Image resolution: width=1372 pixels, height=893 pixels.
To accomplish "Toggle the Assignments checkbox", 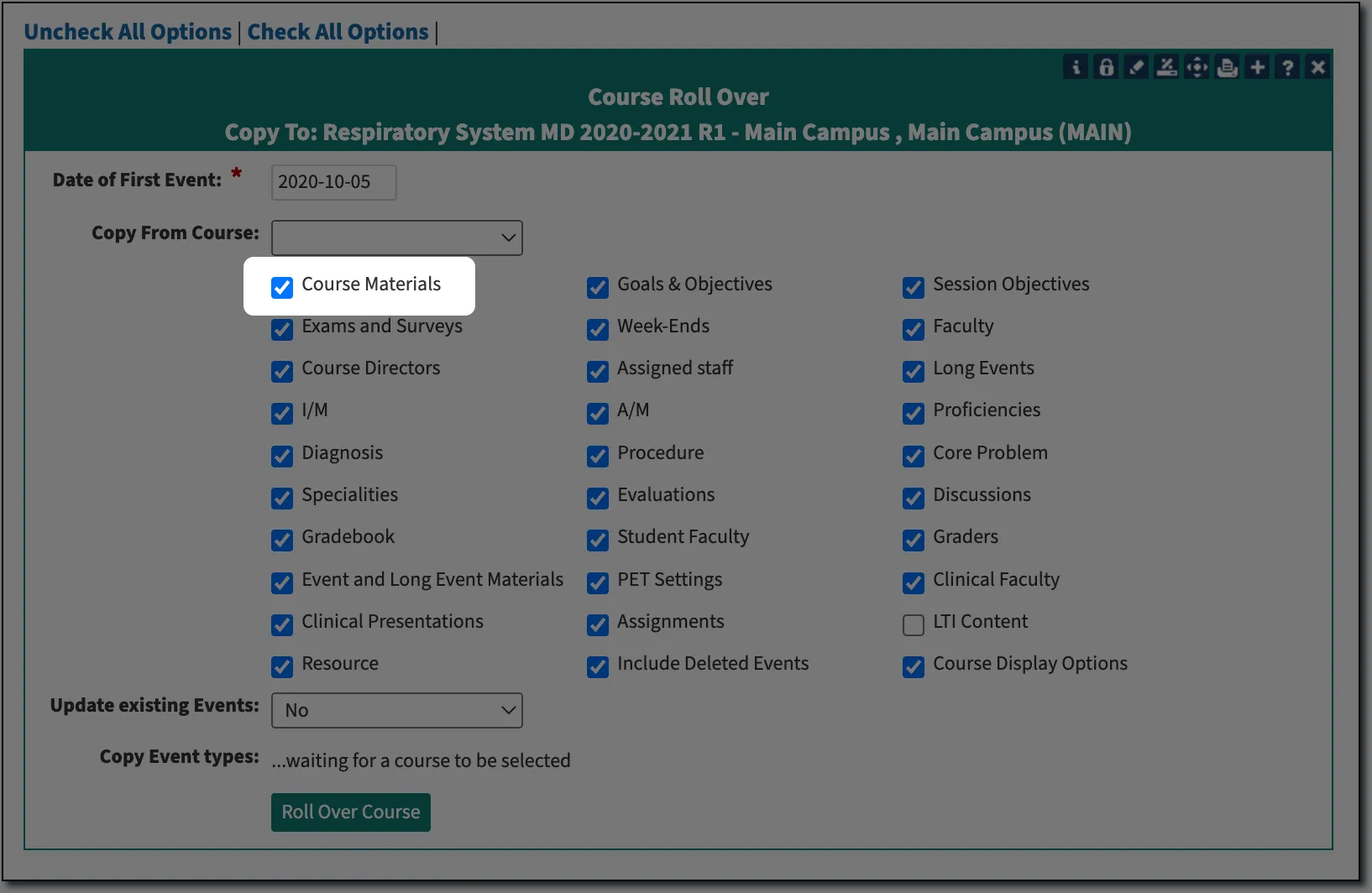I will pyautogui.click(x=598, y=624).
